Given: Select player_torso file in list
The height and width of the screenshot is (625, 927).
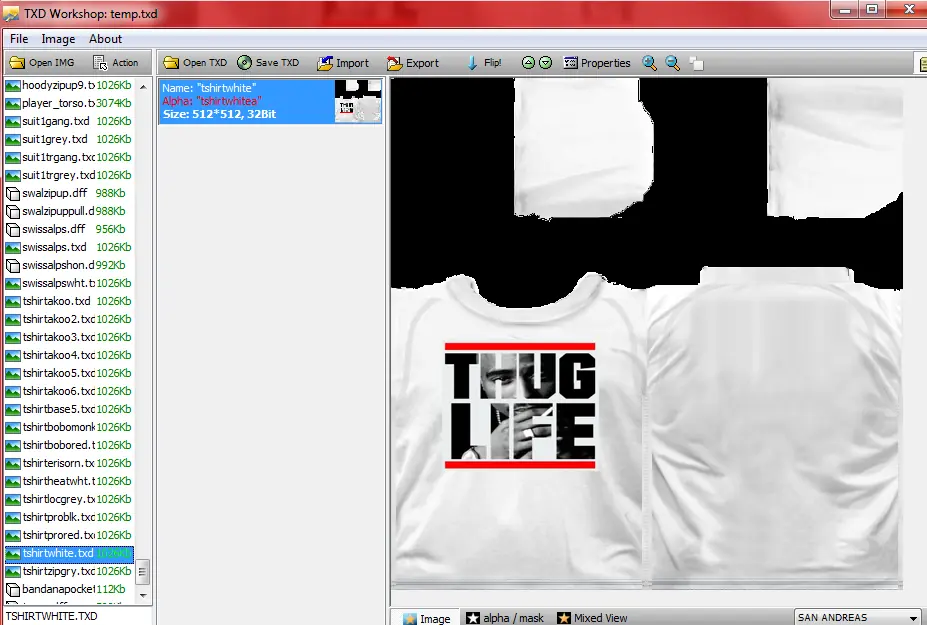Looking at the screenshot, I should [69, 103].
